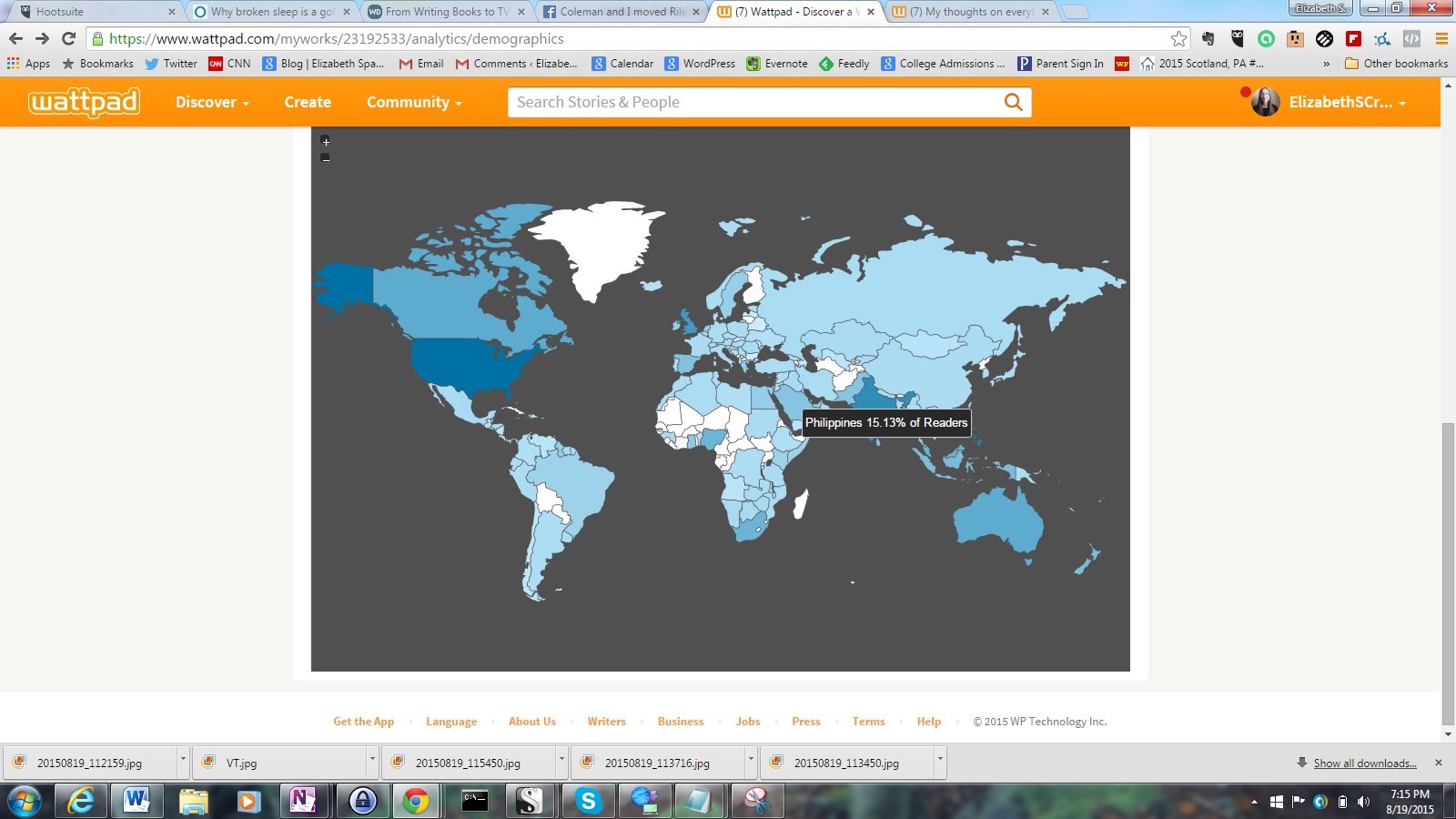Image resolution: width=1456 pixels, height=819 pixels.
Task: Open the Discover dropdown menu
Action: pos(212,102)
